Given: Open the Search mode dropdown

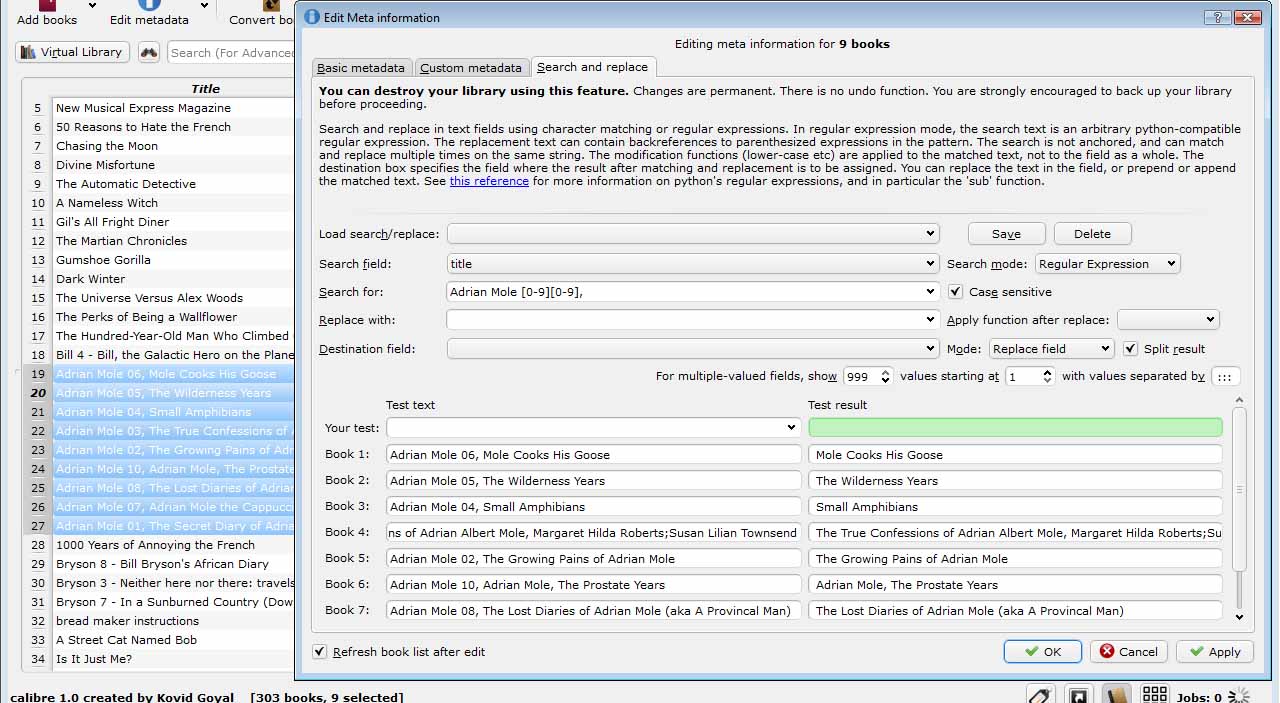Looking at the screenshot, I should (1107, 264).
